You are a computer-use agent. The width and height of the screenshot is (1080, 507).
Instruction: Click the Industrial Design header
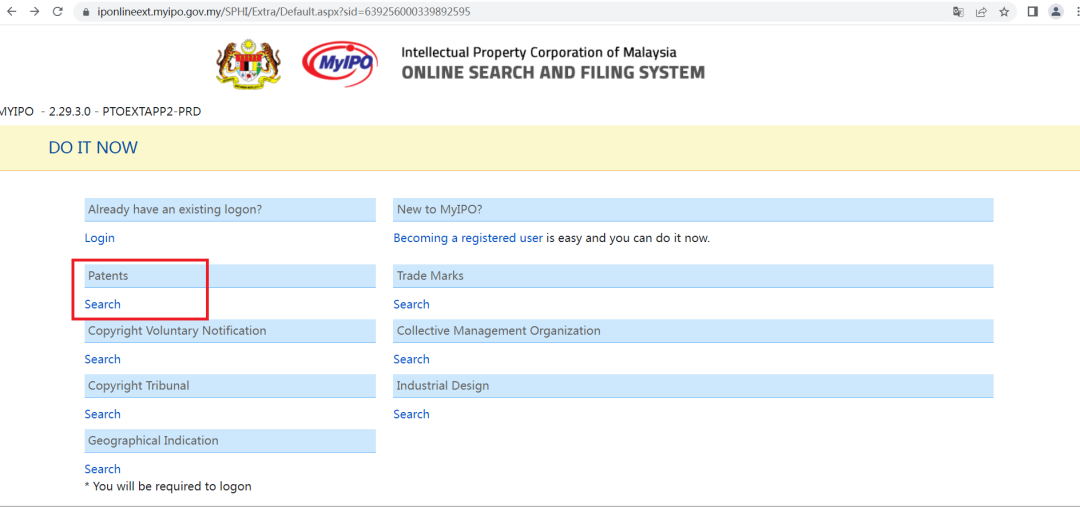click(x=693, y=386)
